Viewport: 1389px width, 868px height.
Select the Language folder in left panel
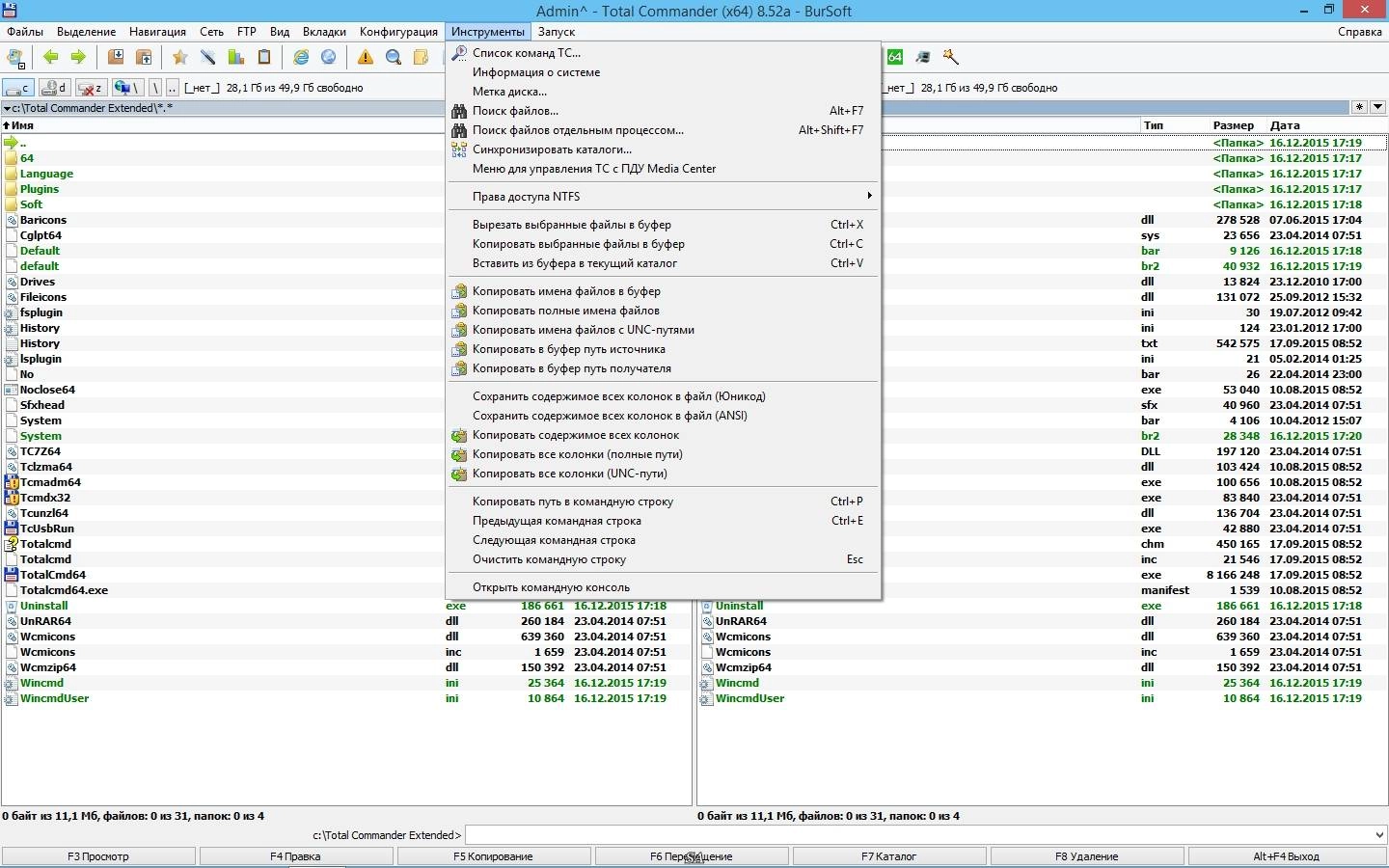pyautogui.click(x=46, y=174)
